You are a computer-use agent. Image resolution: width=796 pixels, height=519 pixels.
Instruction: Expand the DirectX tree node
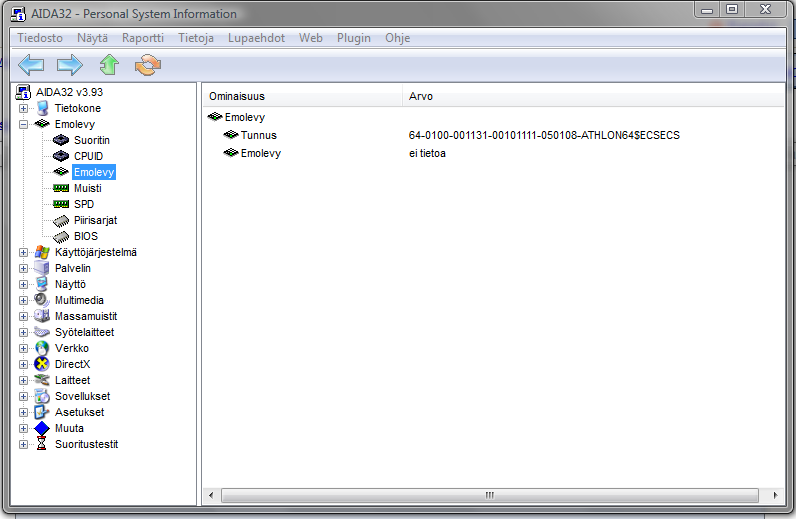[x=23, y=364]
